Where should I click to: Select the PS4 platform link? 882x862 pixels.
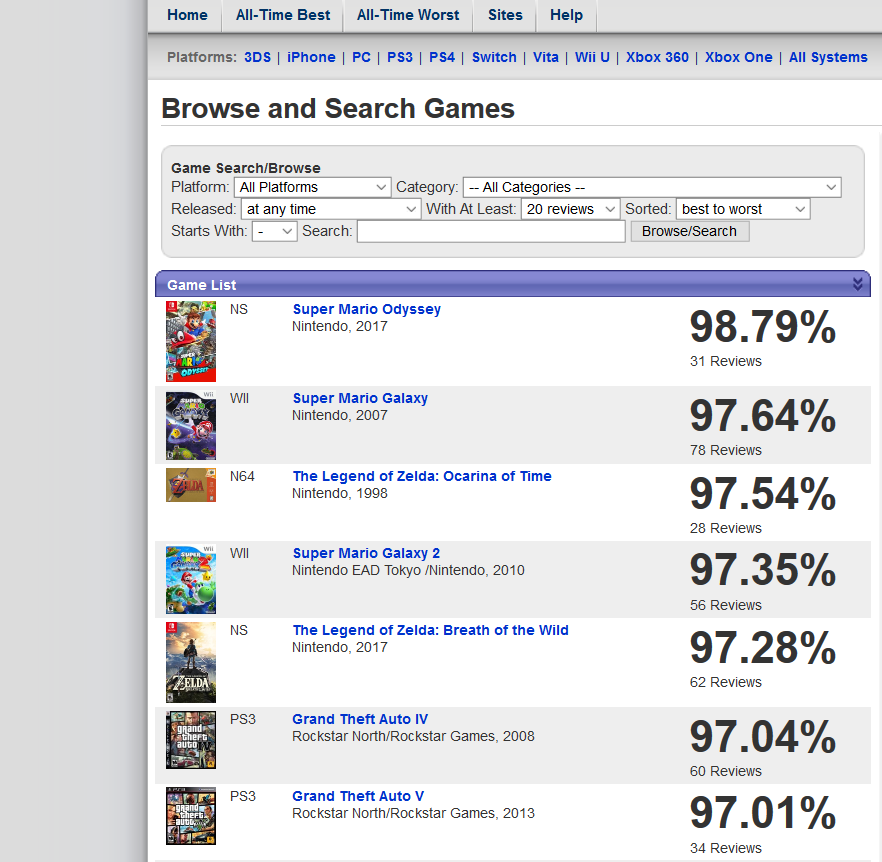click(x=442, y=57)
